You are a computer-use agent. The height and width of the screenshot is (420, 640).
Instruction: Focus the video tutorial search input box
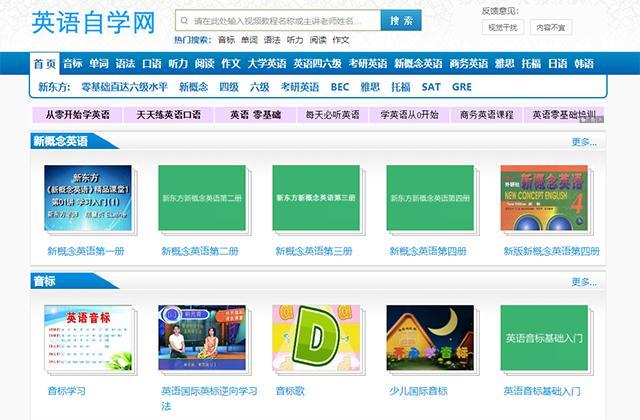[278, 20]
